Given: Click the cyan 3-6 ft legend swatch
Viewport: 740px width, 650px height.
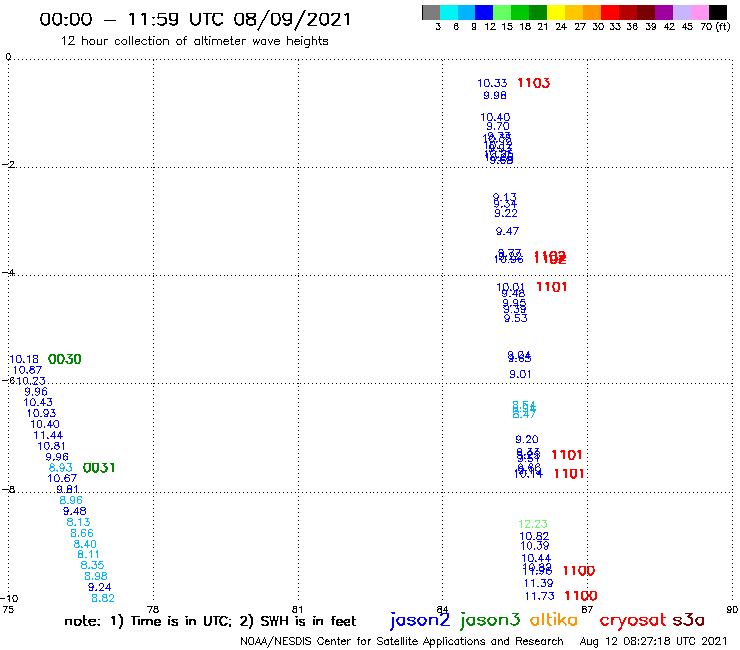Looking at the screenshot, I should tap(449, 12).
